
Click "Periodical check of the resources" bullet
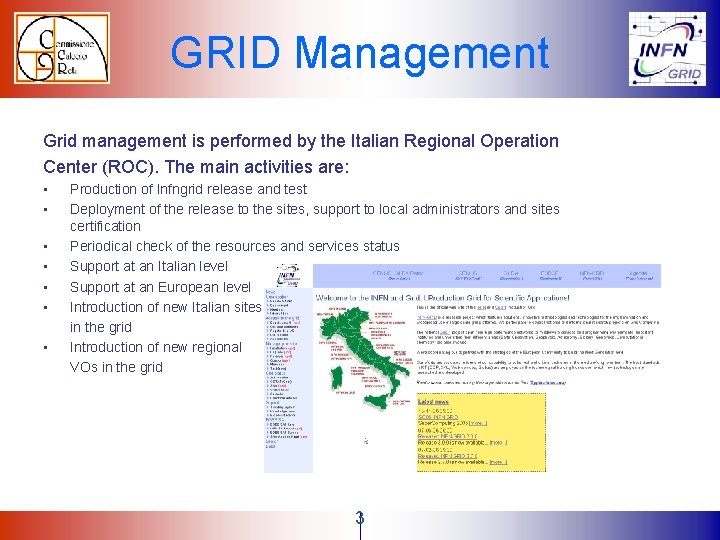(x=235, y=246)
